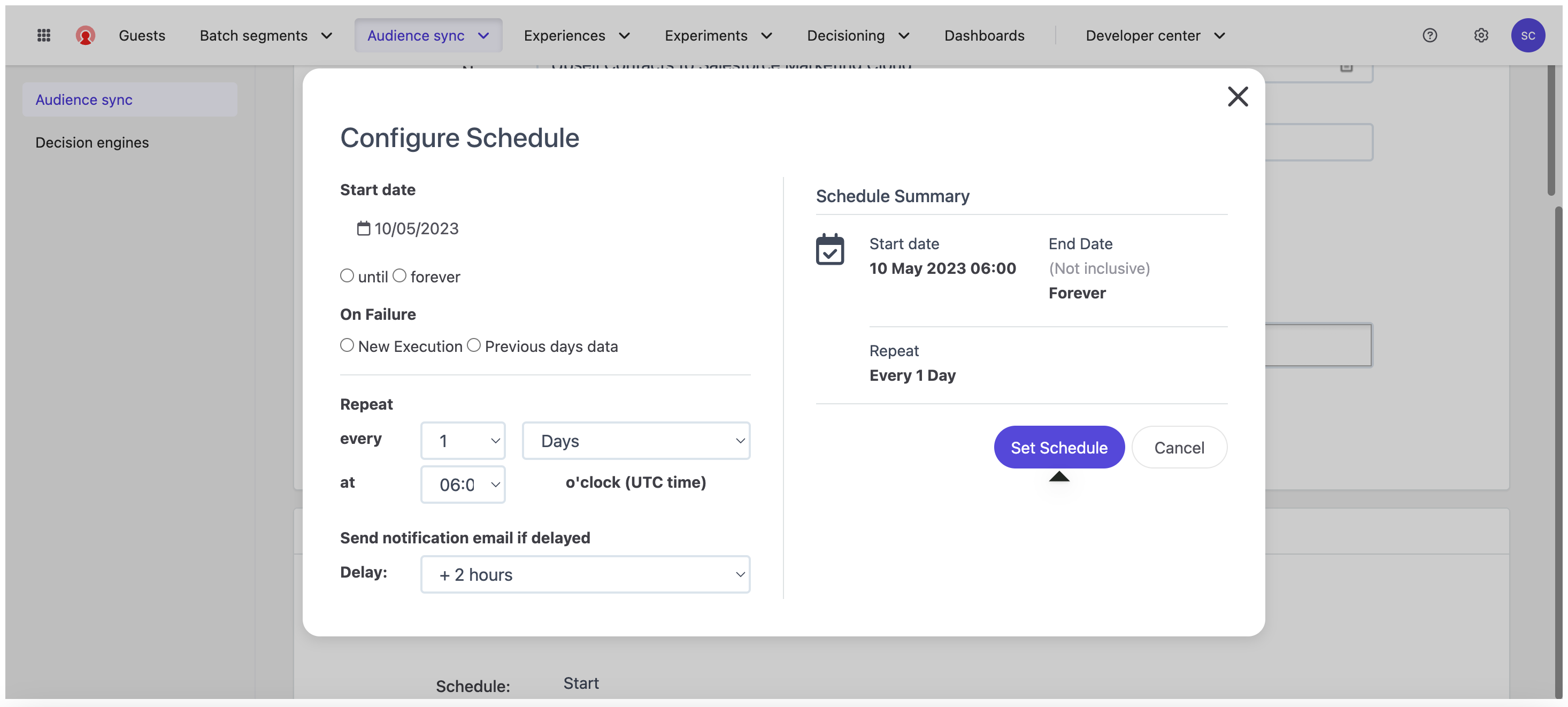Open the settings gear icon

[x=1480, y=35]
